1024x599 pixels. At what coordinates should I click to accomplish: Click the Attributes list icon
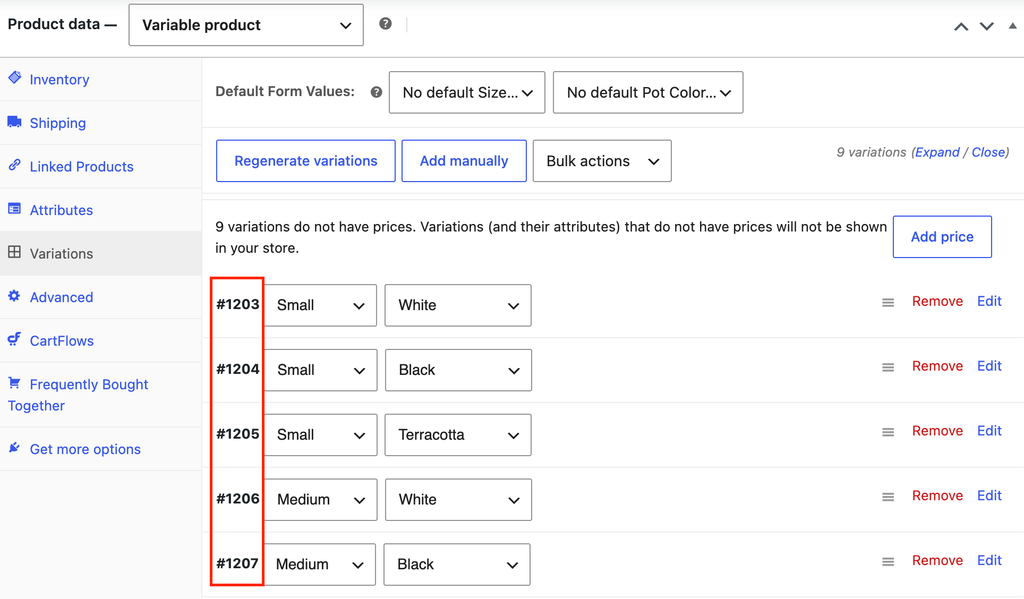pos(14,209)
